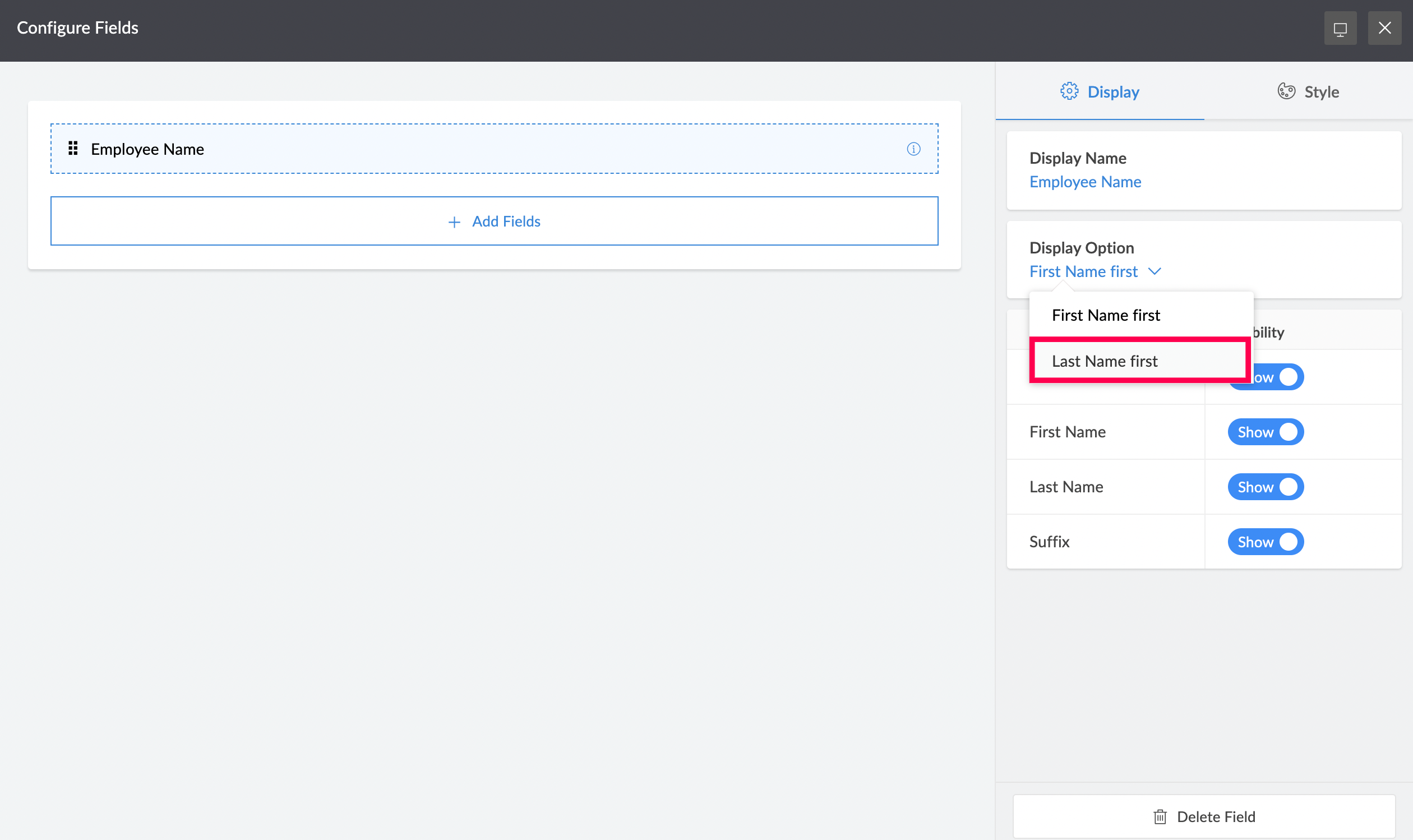Viewport: 1413px width, 840px height.
Task: Toggle Last Name Show switch
Action: [1266, 487]
